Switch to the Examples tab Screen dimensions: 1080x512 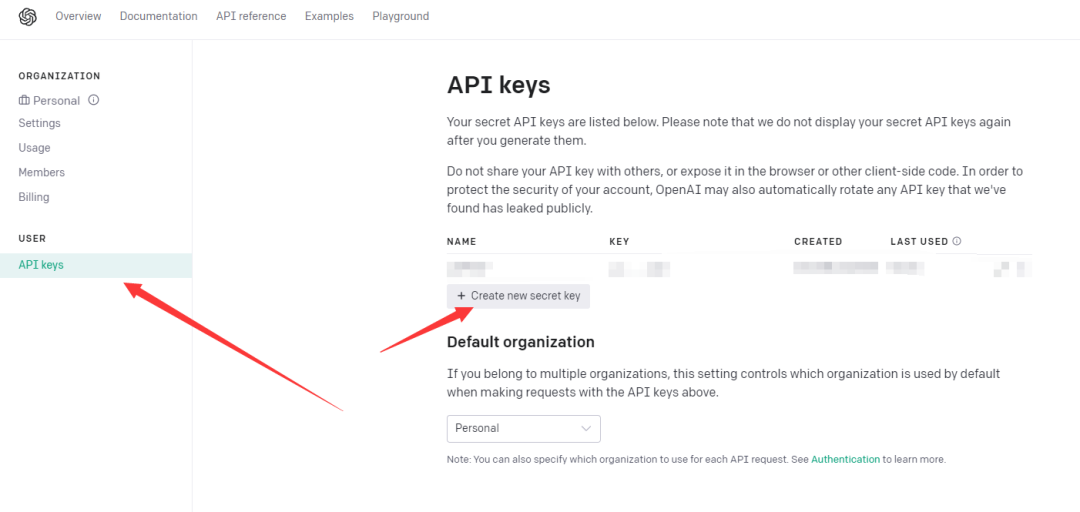(329, 16)
